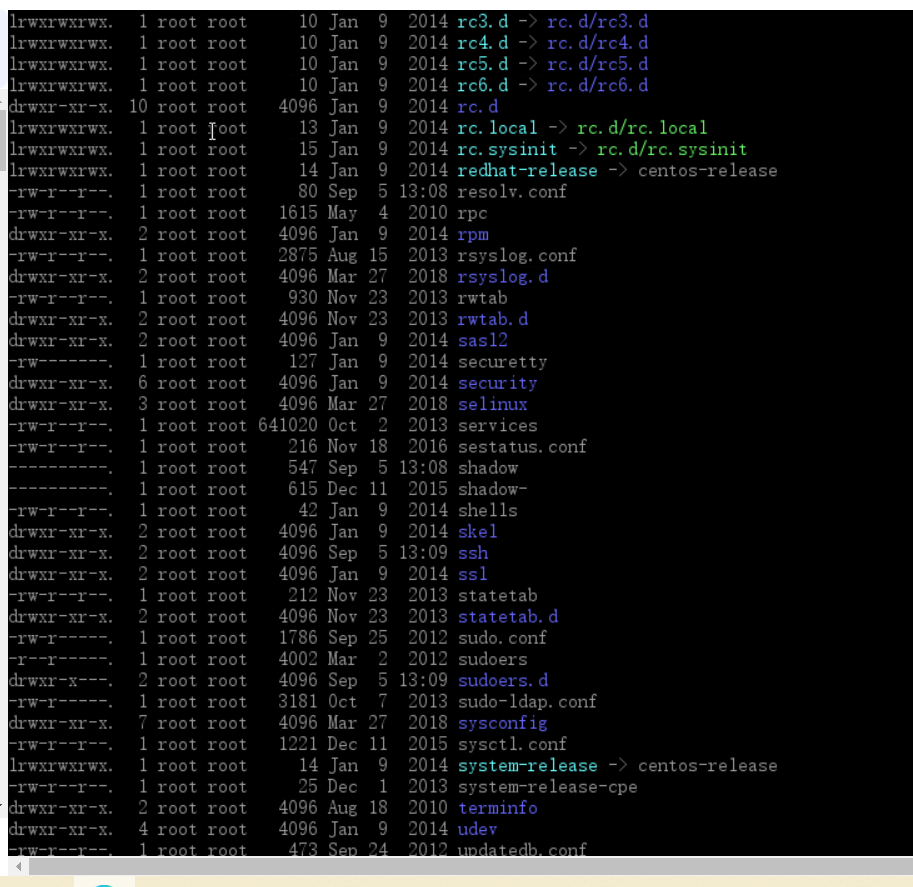Click the horizontal scrollbar track
The image size is (913, 887).
coord(470,866)
